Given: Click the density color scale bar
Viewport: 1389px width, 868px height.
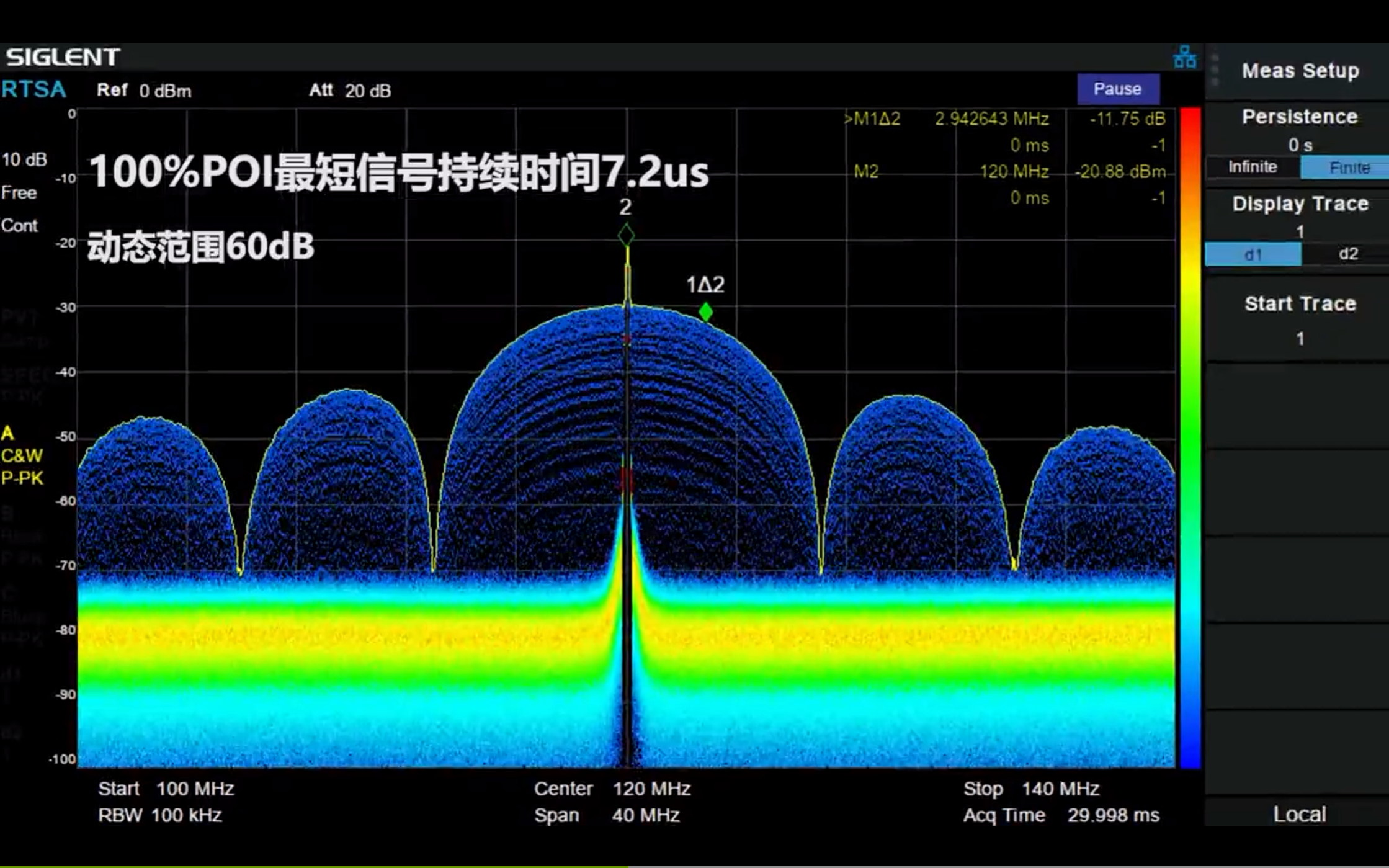Looking at the screenshot, I should [1190, 437].
